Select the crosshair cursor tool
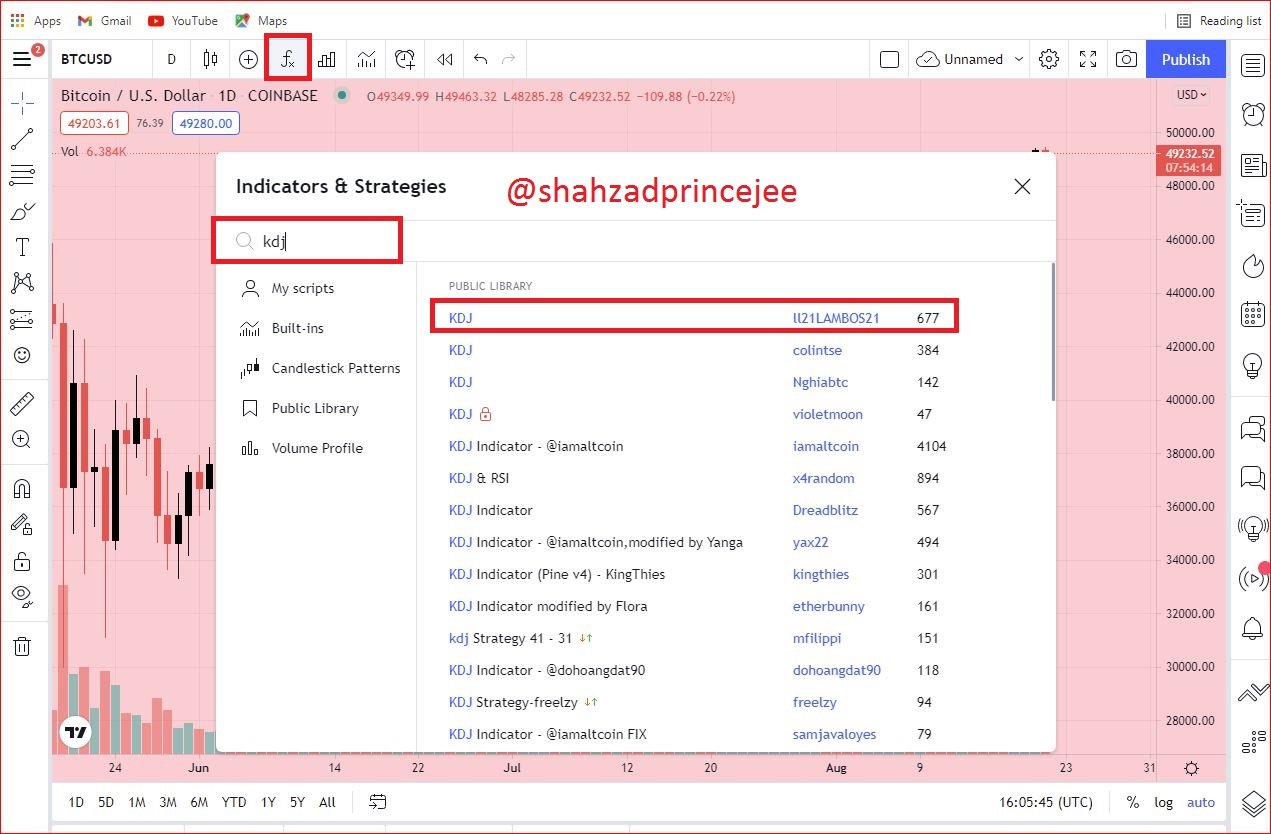1271x834 pixels. (x=22, y=102)
